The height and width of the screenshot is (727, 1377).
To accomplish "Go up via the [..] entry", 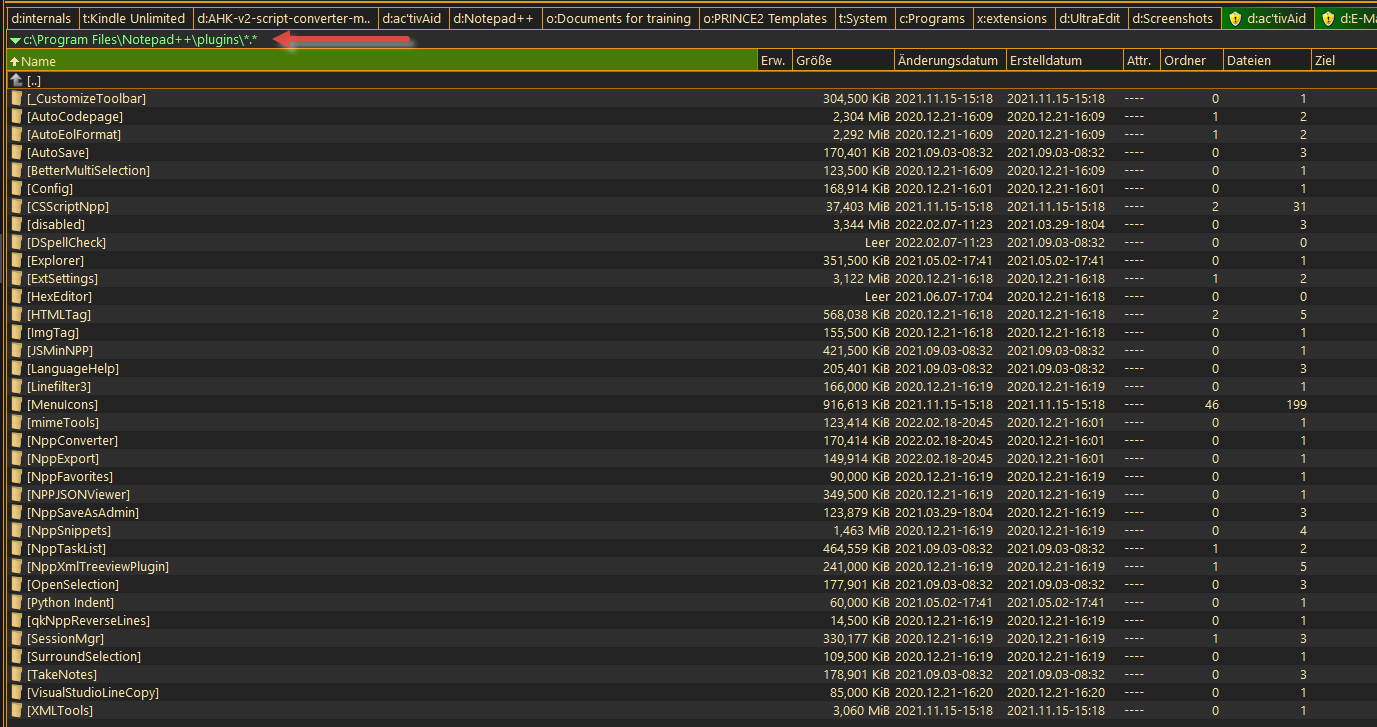I will point(34,80).
